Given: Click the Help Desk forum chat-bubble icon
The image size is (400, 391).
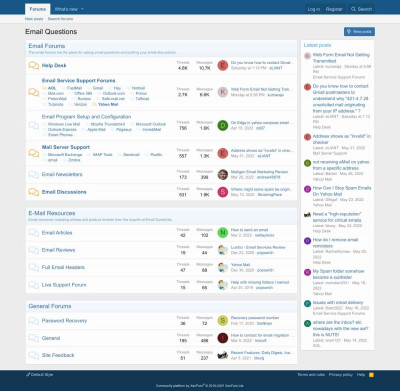Looking at the screenshot, I should click(34, 65).
